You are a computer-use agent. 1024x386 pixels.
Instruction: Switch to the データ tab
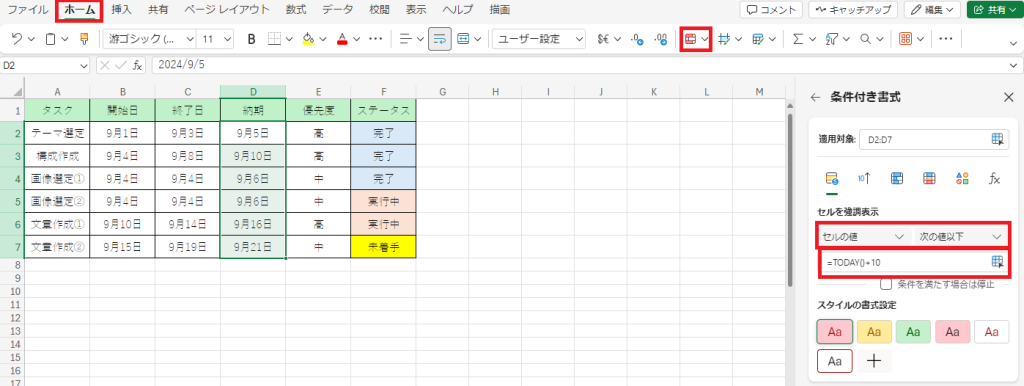click(338, 10)
